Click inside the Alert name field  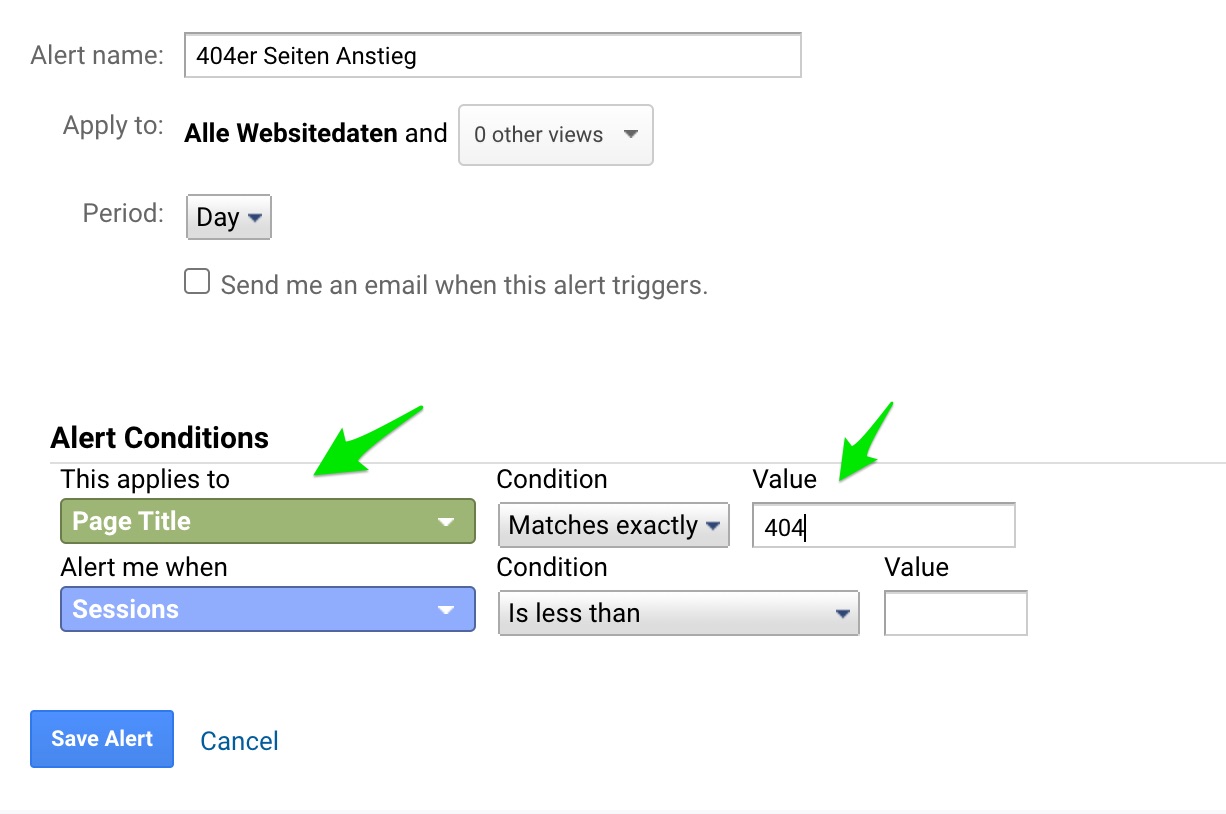coord(492,55)
